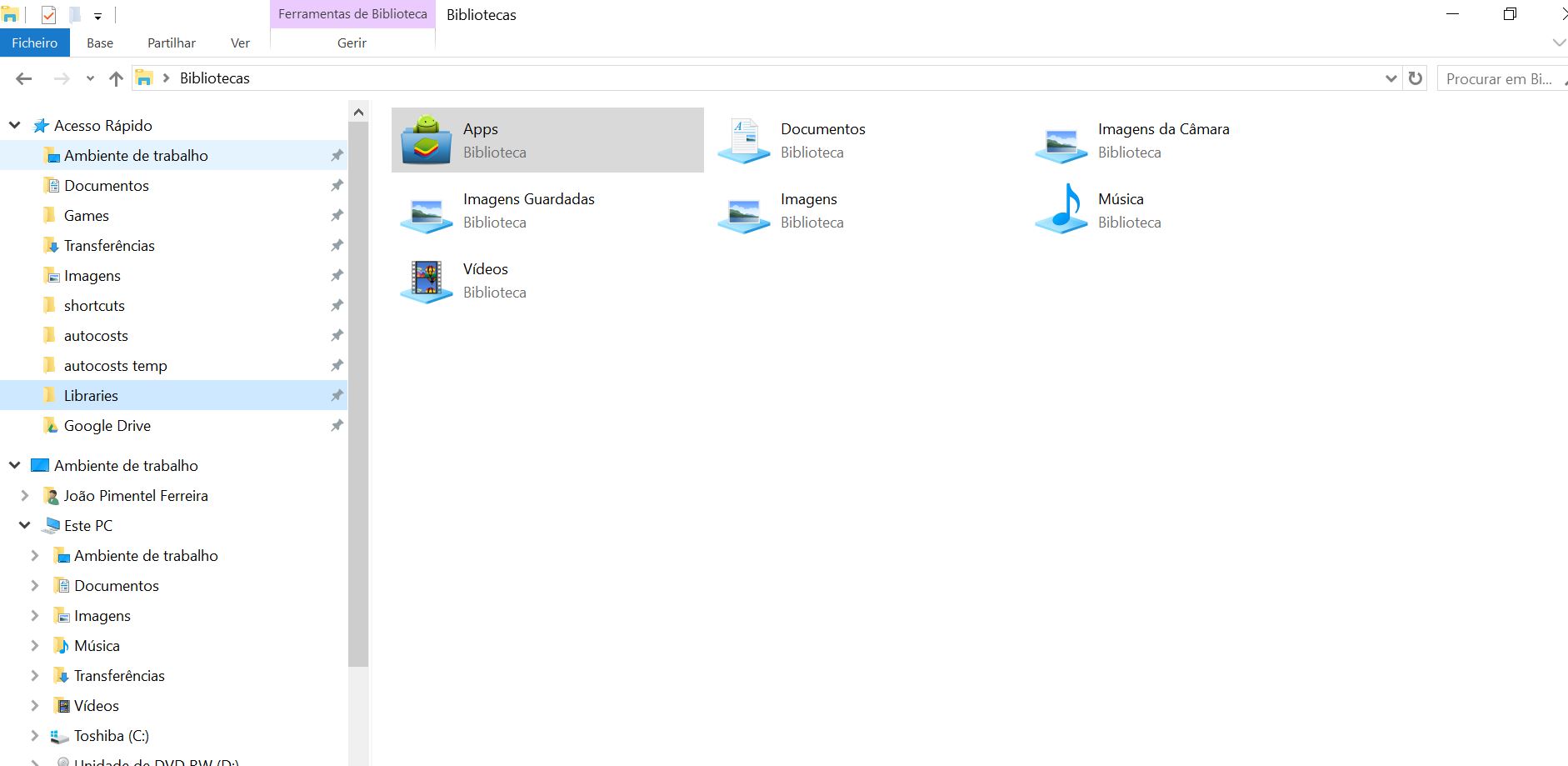Click Ferramentas de Biblioteca contextual tab header
The height and width of the screenshot is (766, 1568).
point(352,14)
